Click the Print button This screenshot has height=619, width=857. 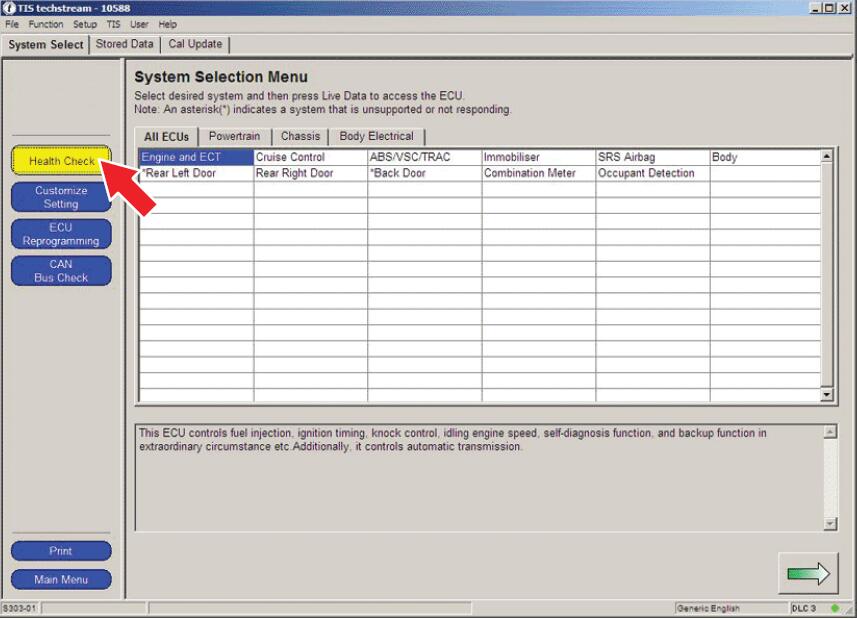pyautogui.click(x=61, y=551)
